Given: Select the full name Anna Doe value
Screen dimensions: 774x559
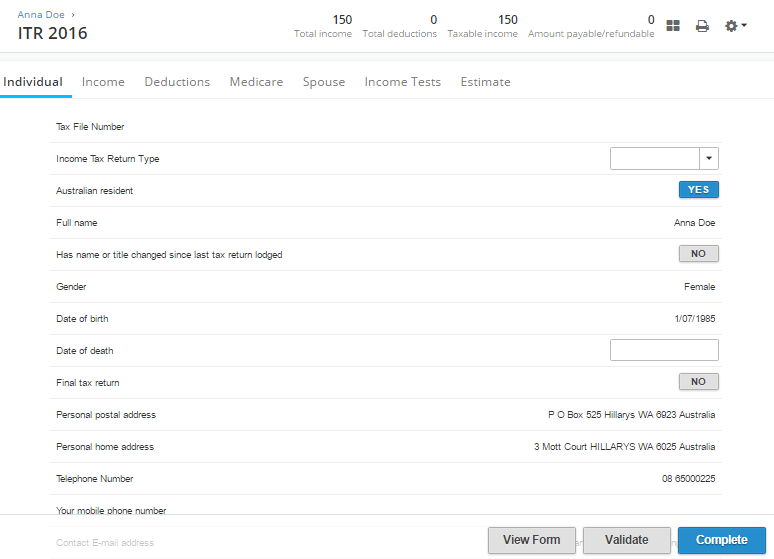Looking at the screenshot, I should 695,223.
